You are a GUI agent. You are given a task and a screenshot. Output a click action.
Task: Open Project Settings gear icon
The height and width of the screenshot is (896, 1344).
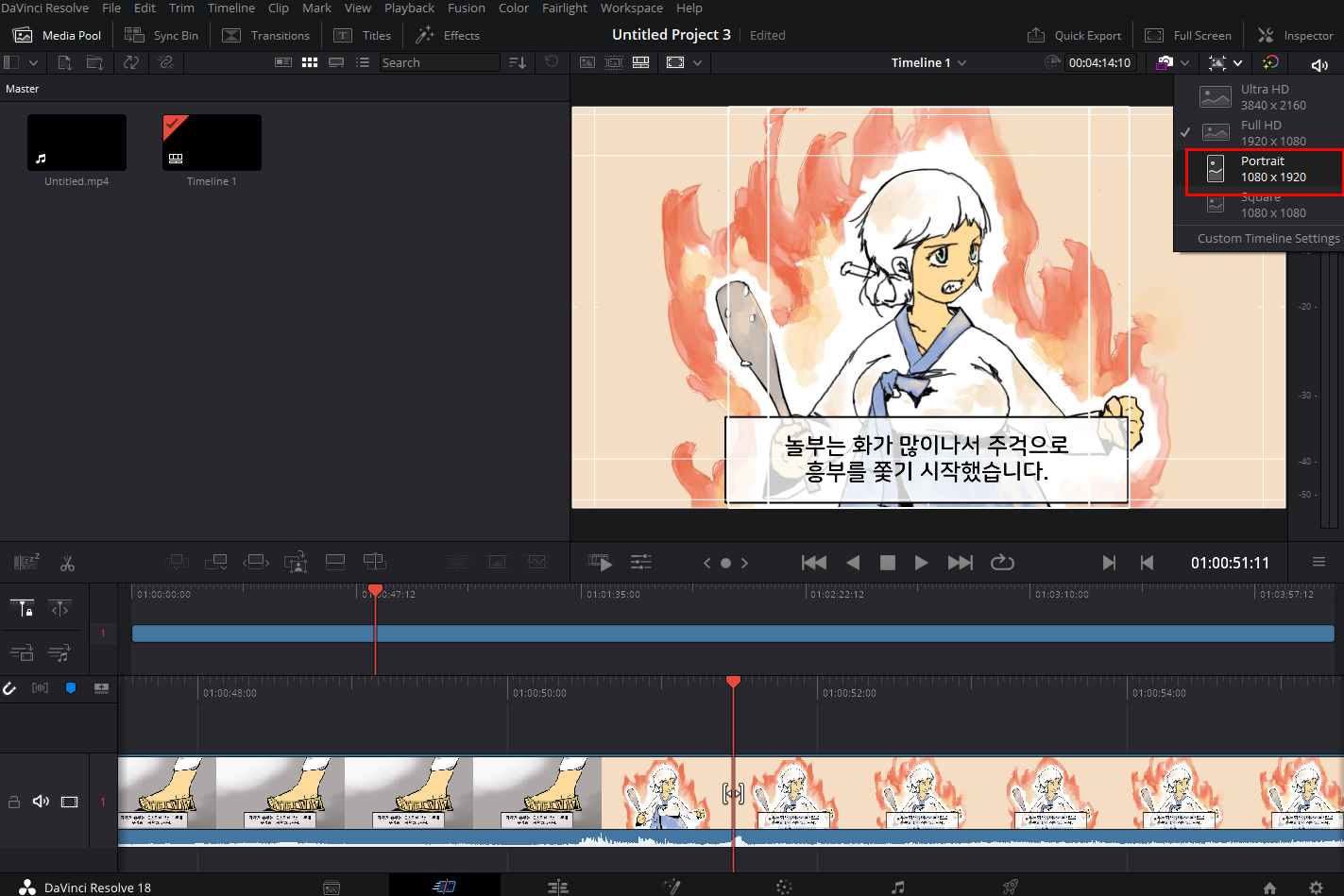[1316, 888]
